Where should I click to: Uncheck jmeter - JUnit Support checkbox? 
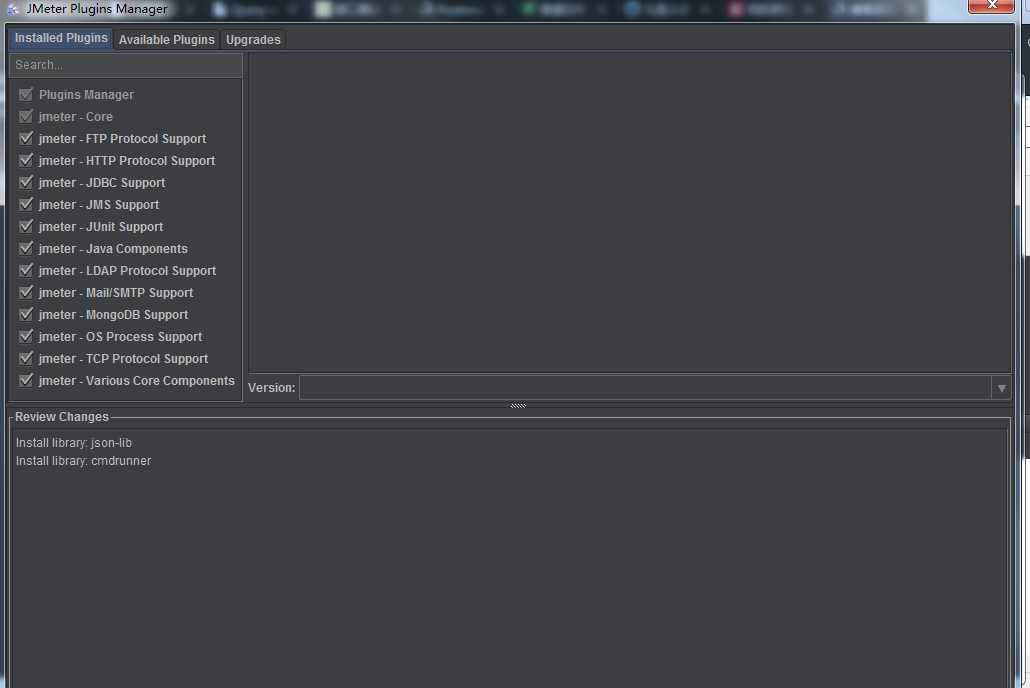(26, 226)
